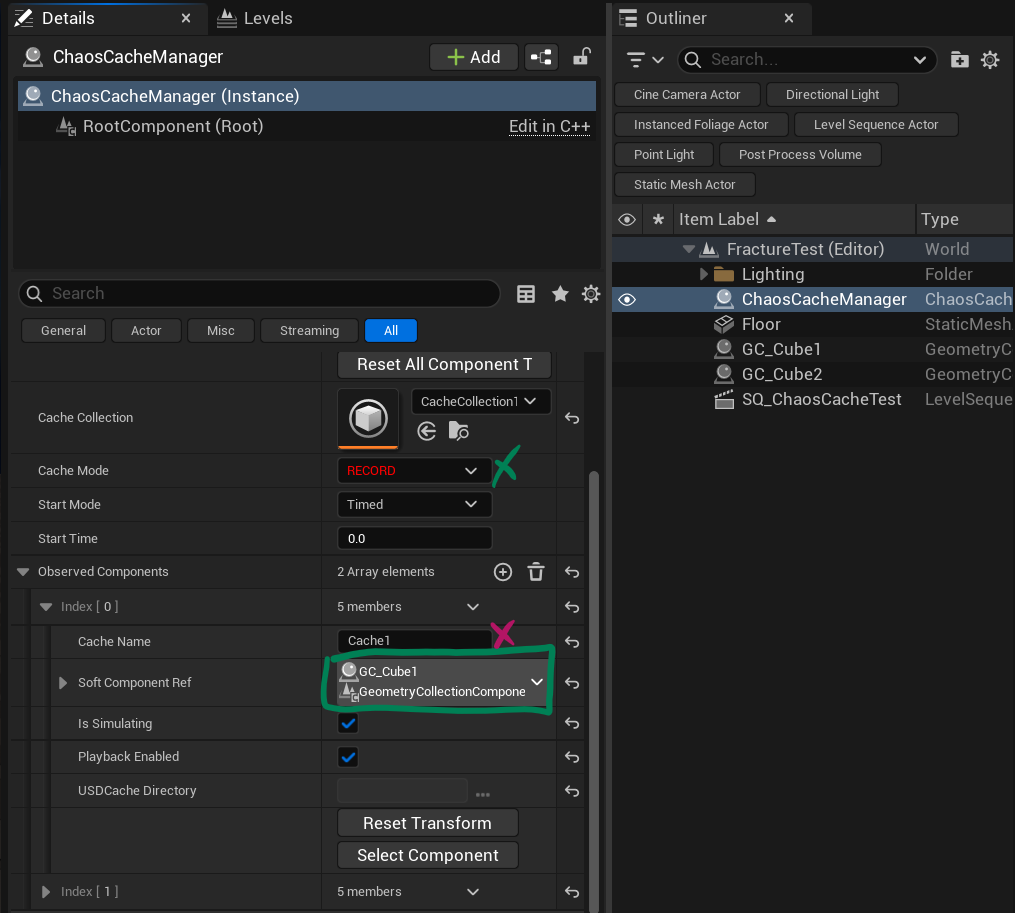Disable the Playback Enabled checkbox
Image resolution: width=1015 pixels, height=913 pixels.
click(x=348, y=757)
